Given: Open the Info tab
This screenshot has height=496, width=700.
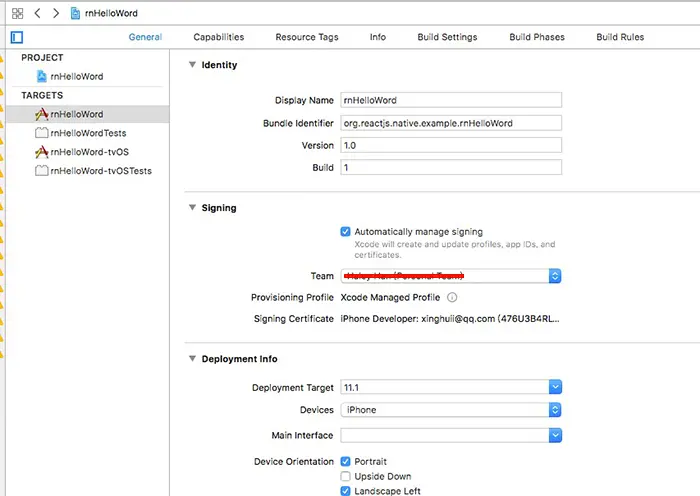Looking at the screenshot, I should 378,37.
